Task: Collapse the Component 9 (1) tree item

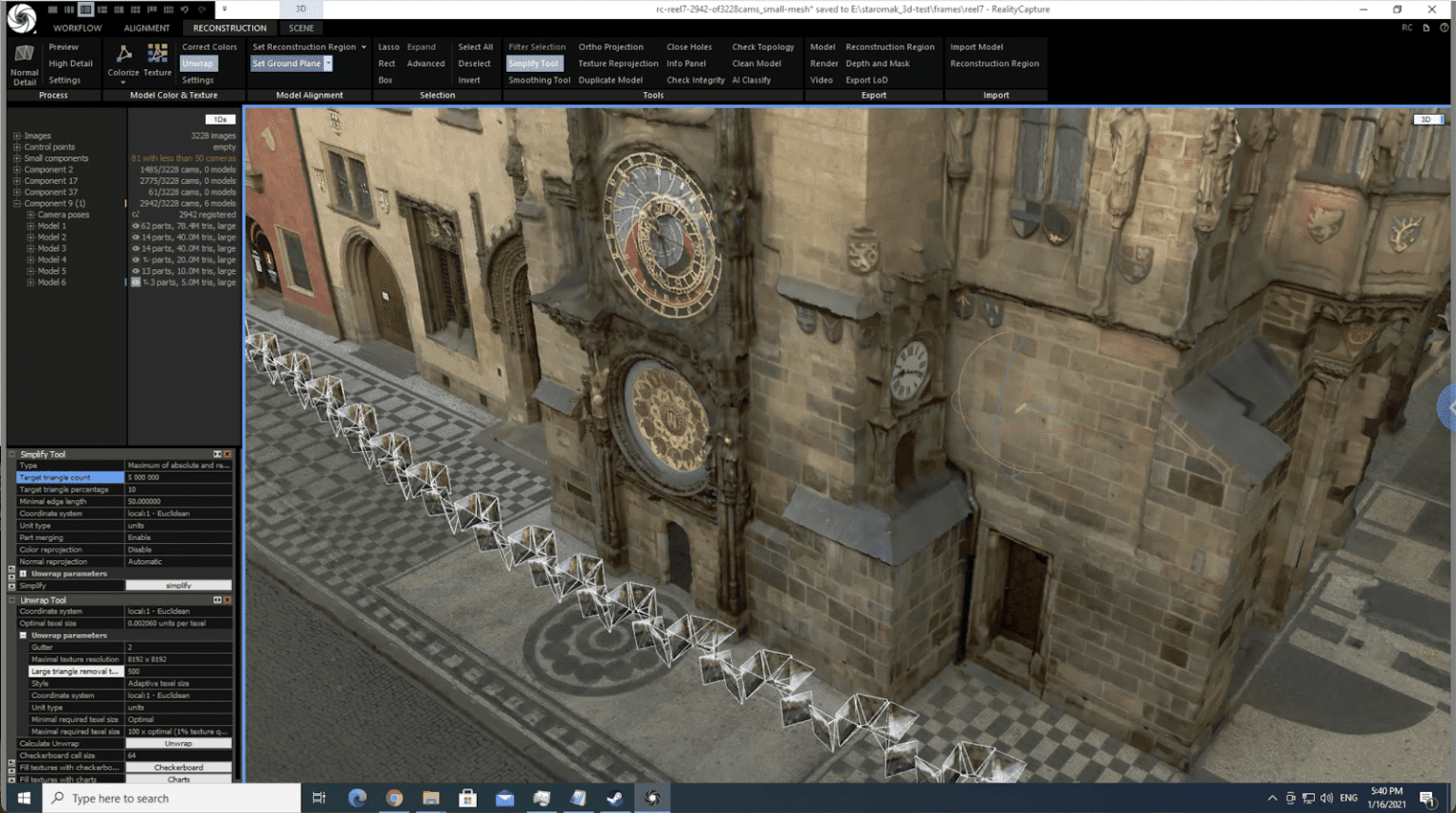Action: 15,203
